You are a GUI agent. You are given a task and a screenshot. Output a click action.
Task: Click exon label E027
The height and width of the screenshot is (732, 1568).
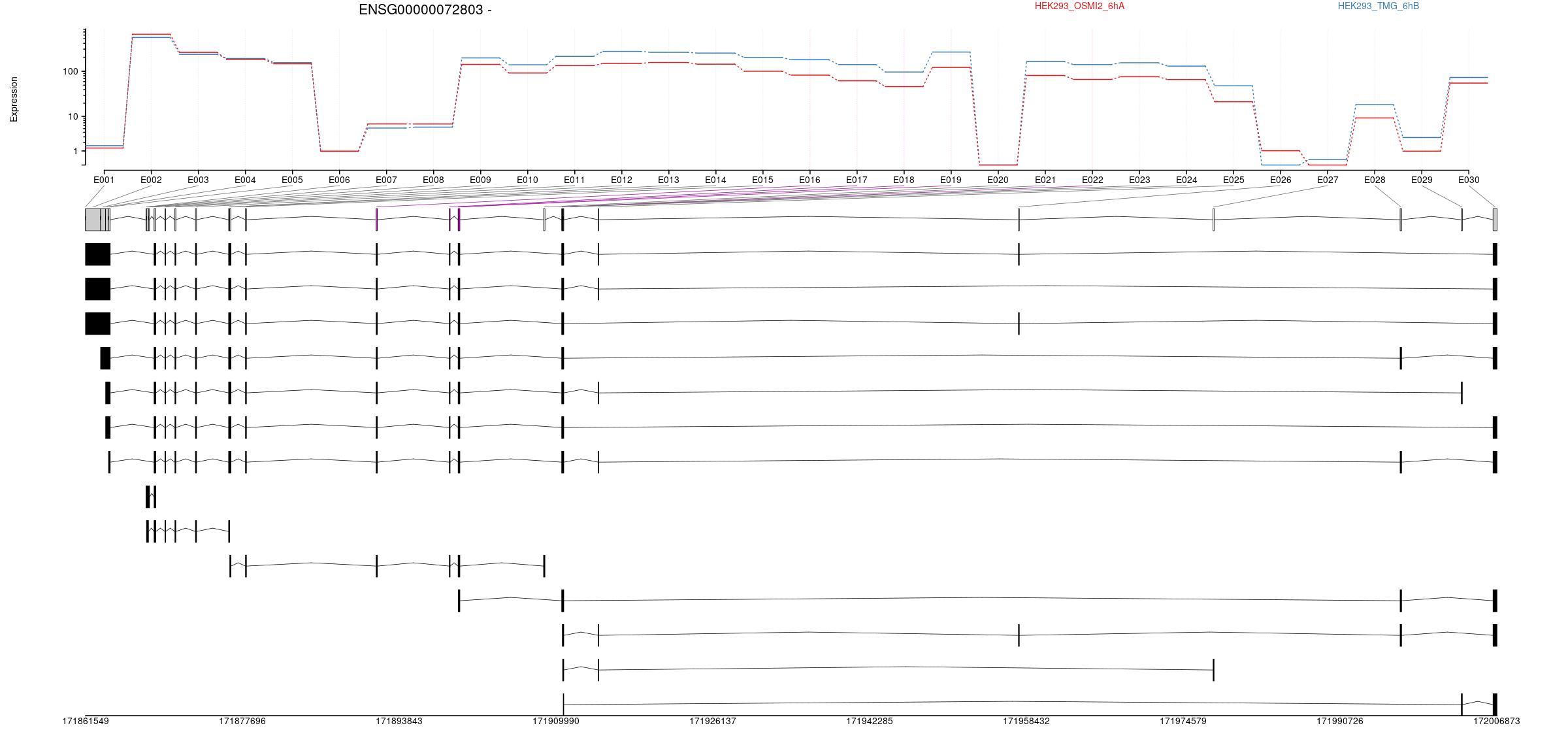pos(1328,180)
